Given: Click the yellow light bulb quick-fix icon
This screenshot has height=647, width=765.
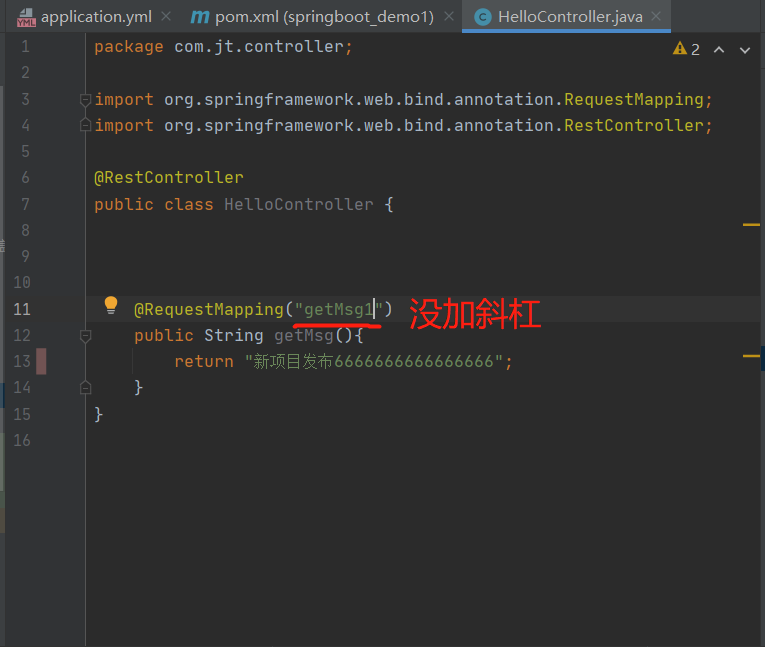Looking at the screenshot, I should point(111,305).
